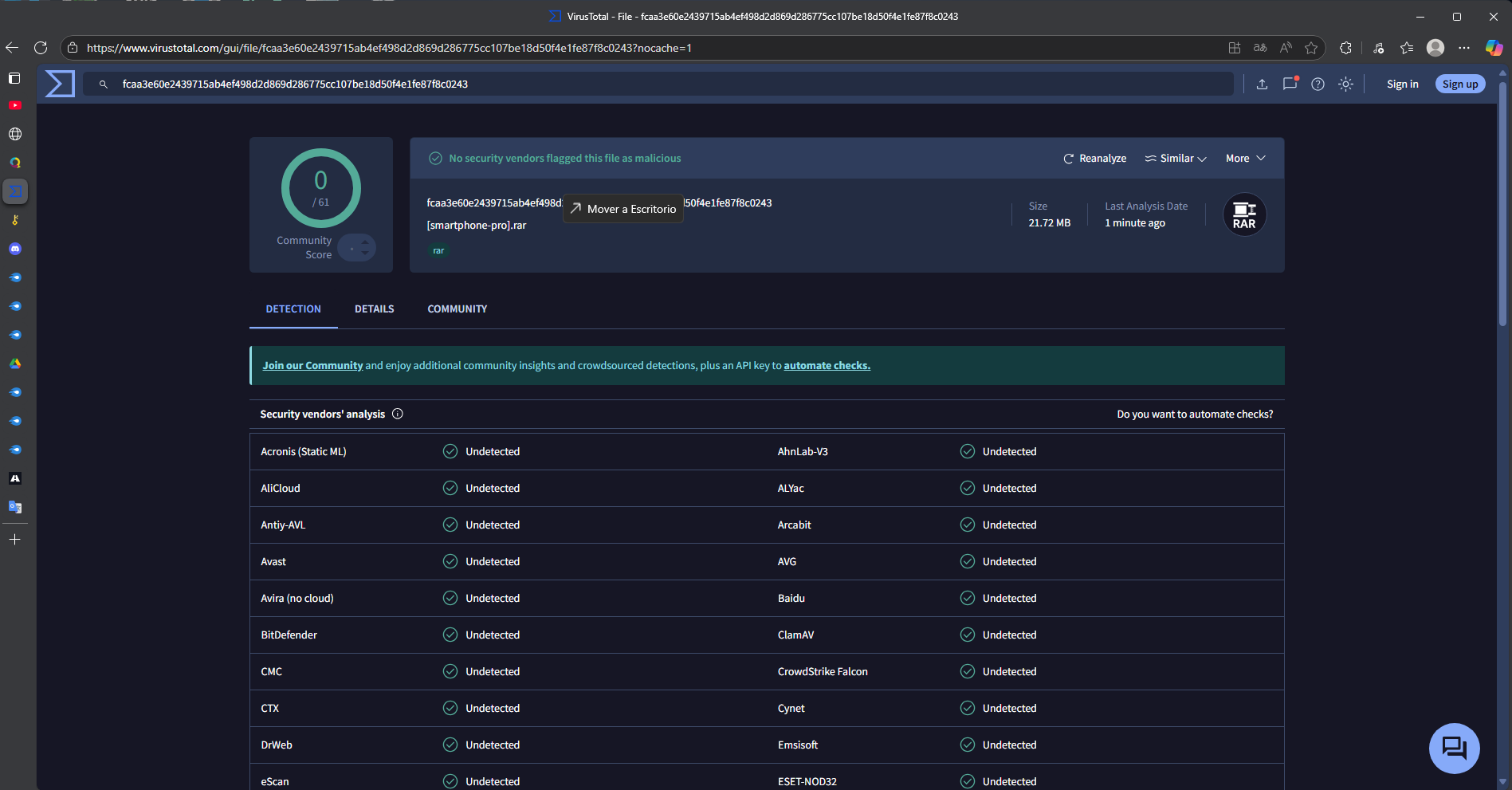The width and height of the screenshot is (1512, 790).
Task: Click the Reanalyze button
Action: pyautogui.click(x=1094, y=159)
